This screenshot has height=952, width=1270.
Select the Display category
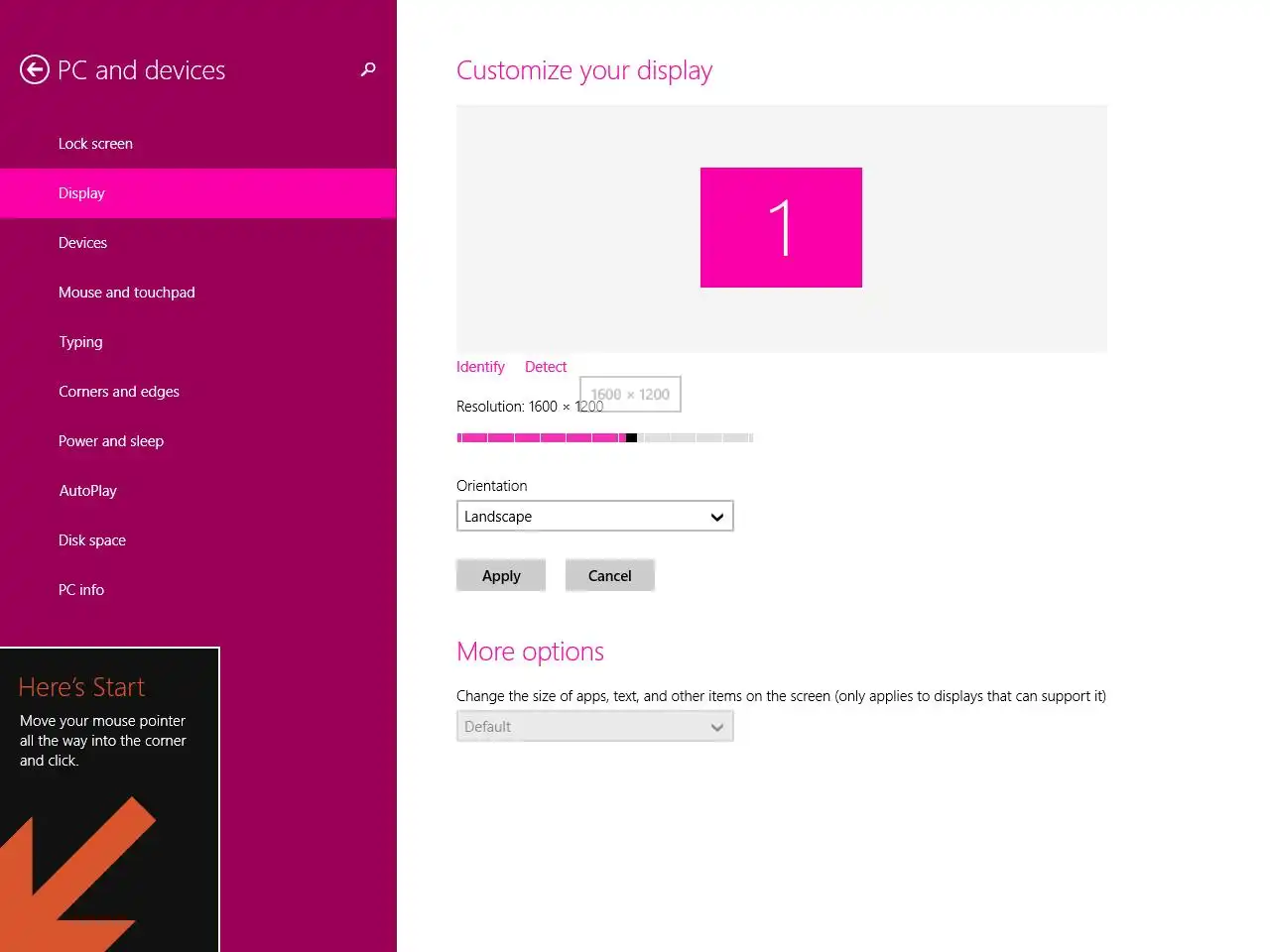click(198, 193)
